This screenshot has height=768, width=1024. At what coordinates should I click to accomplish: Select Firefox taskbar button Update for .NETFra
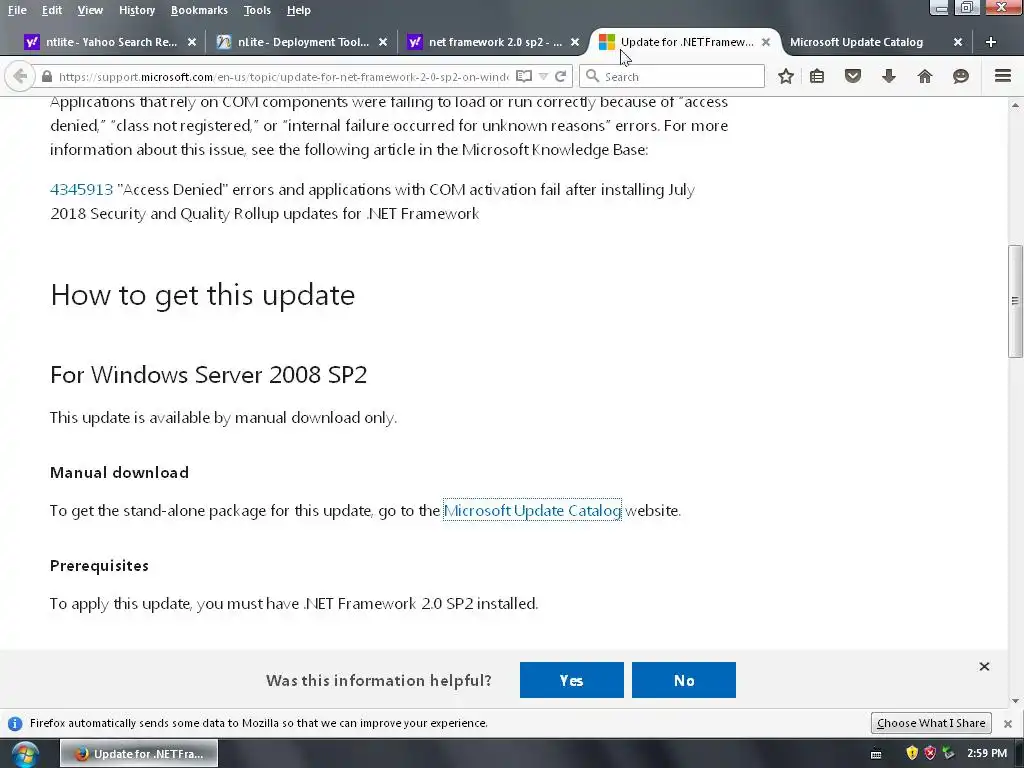[139, 754]
